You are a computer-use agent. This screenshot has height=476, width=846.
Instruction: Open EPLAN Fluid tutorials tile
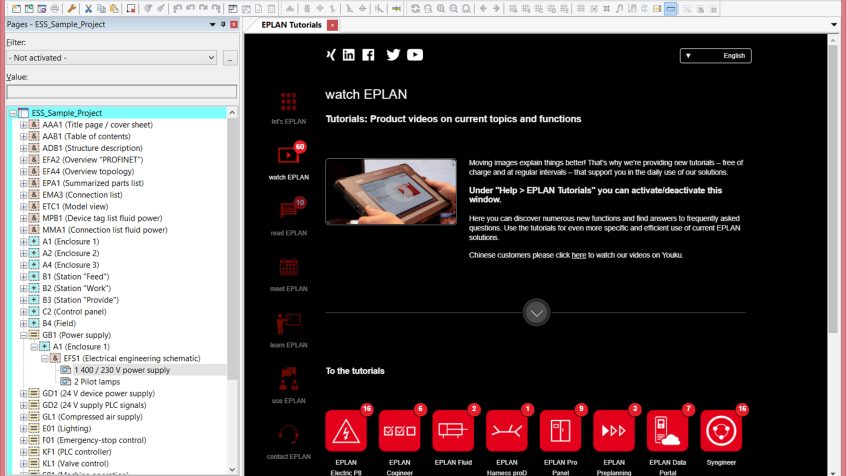coord(453,430)
